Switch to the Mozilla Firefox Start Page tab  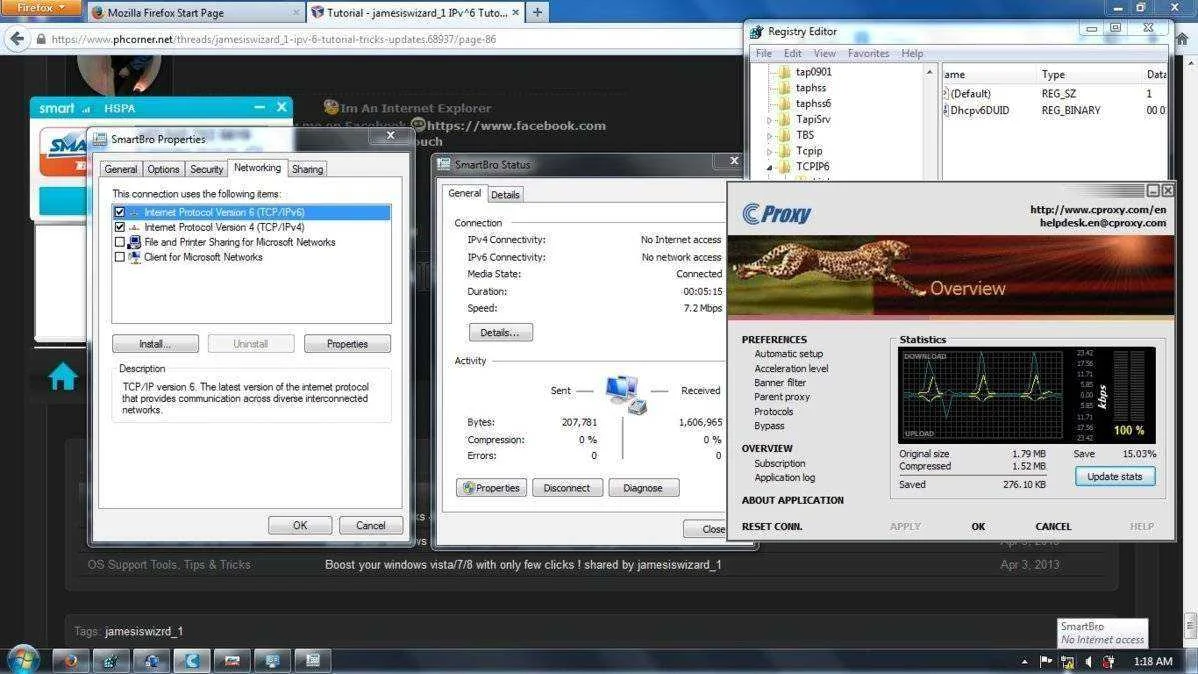coord(194,12)
